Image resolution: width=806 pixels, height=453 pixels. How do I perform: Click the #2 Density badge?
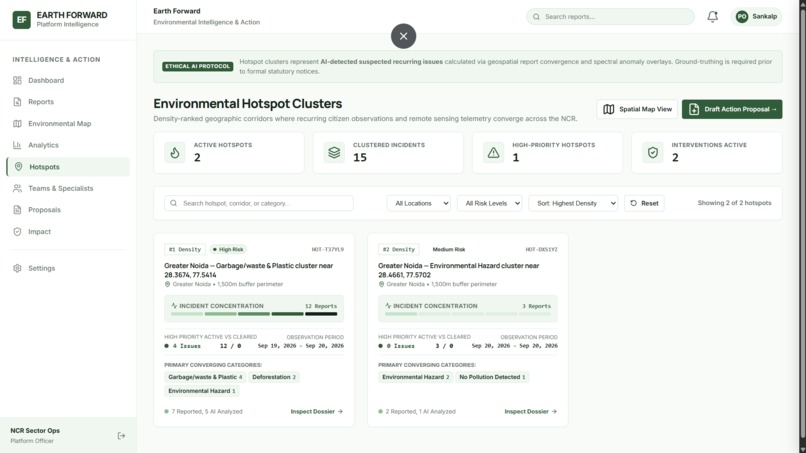click(x=399, y=249)
